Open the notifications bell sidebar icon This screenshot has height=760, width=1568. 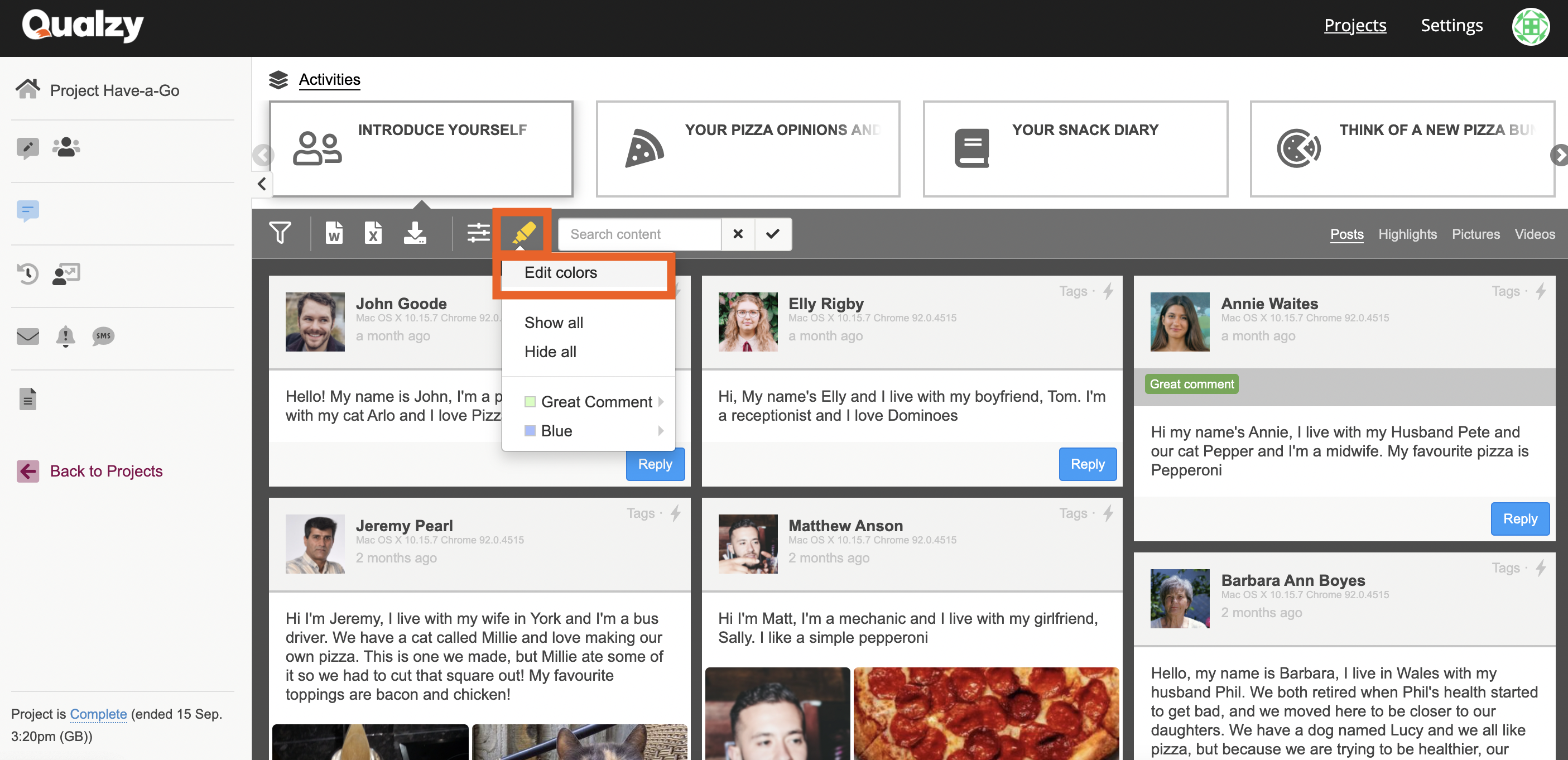pos(65,336)
